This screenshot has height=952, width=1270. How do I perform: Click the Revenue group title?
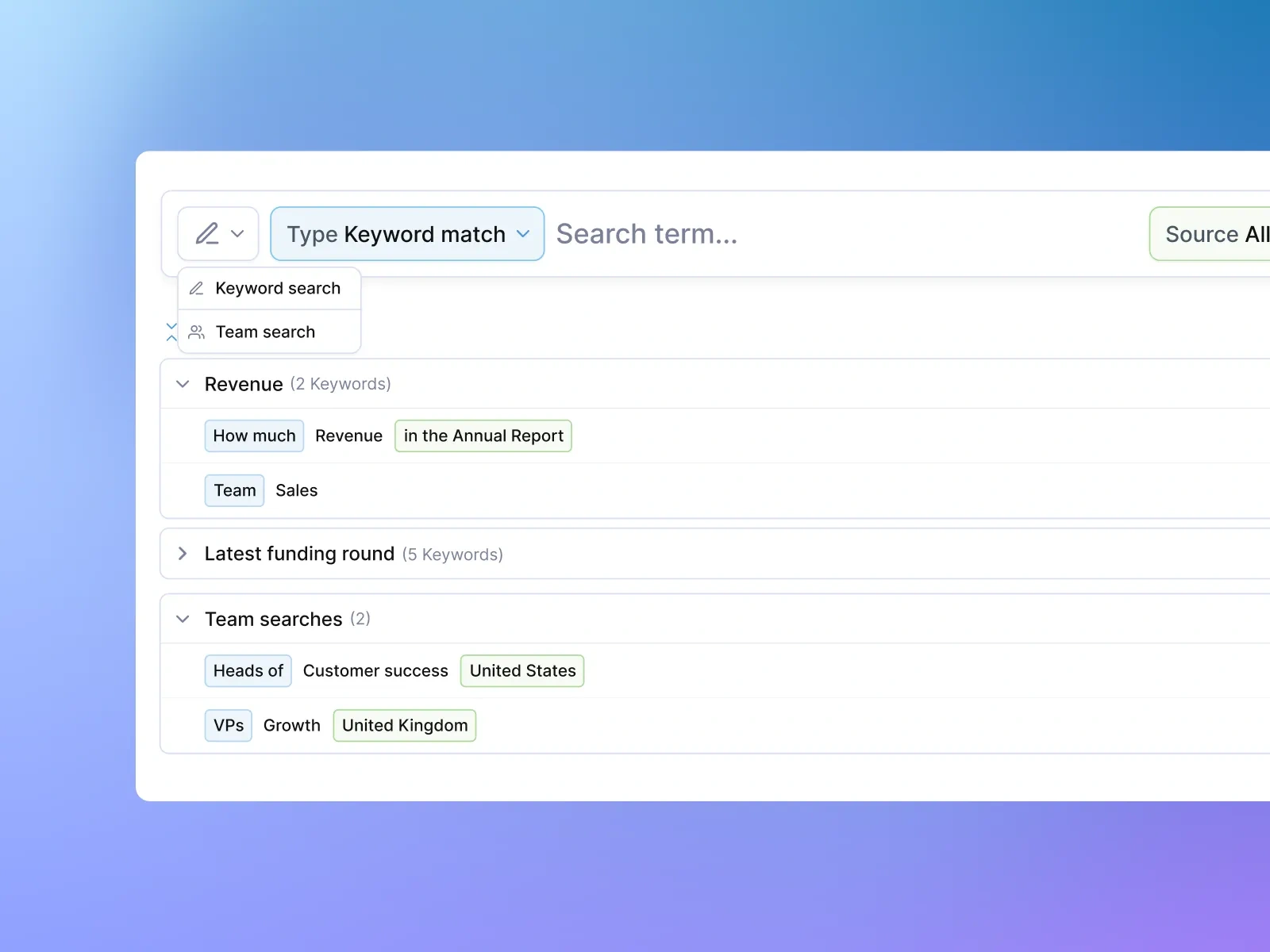[244, 384]
